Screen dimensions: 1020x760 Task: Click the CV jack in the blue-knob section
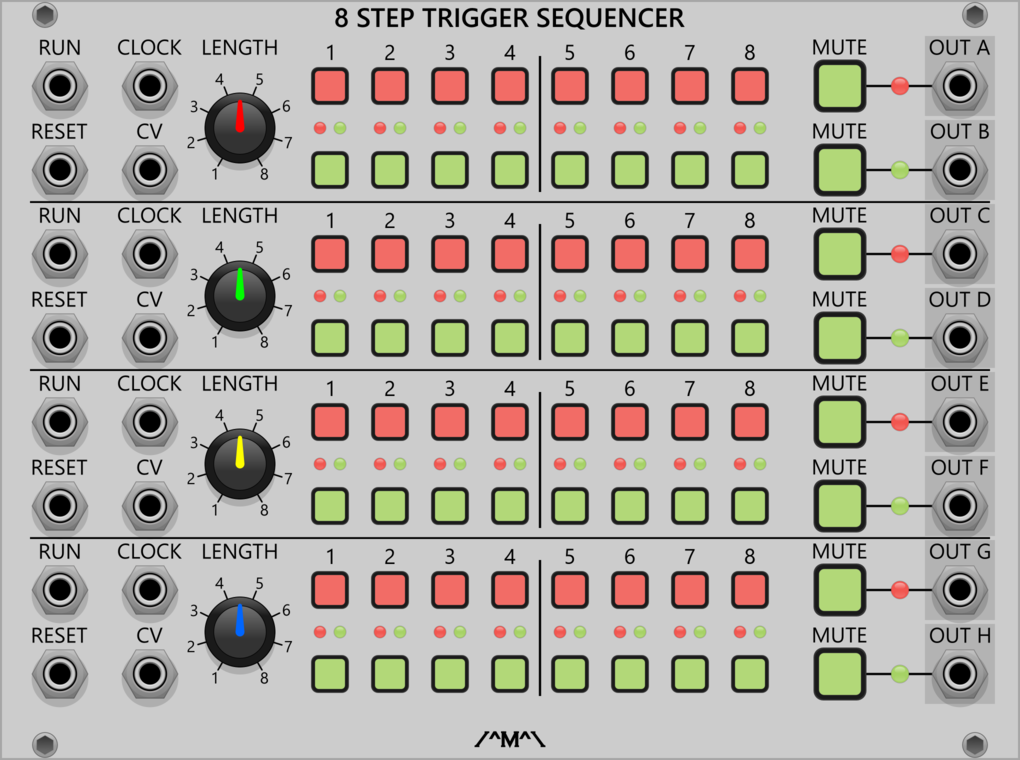(150, 673)
